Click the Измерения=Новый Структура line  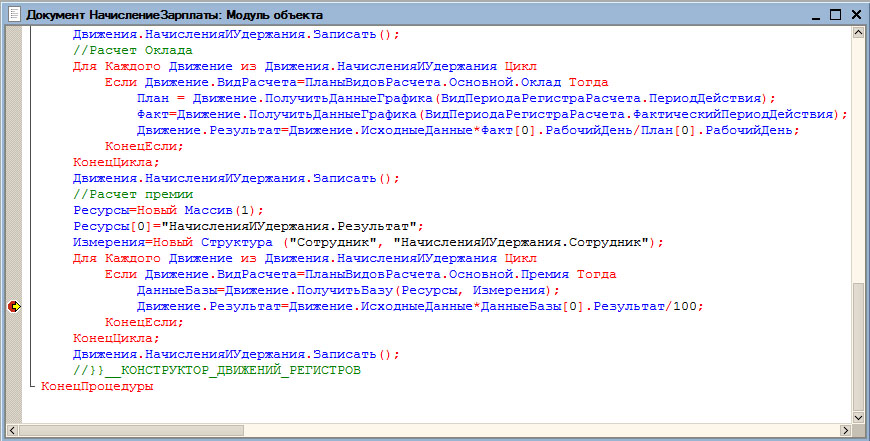click(x=368, y=243)
